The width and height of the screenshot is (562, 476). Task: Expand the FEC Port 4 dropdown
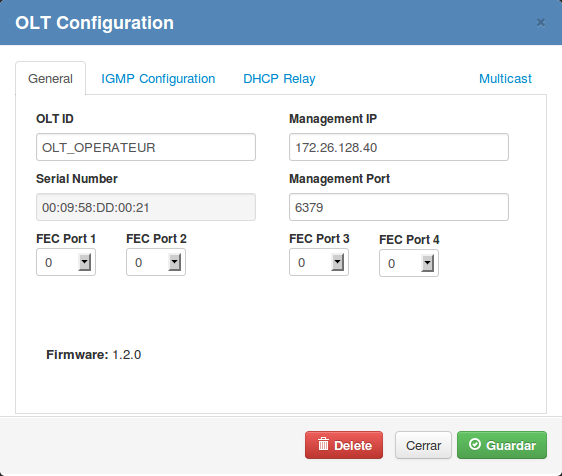pyautogui.click(x=428, y=263)
